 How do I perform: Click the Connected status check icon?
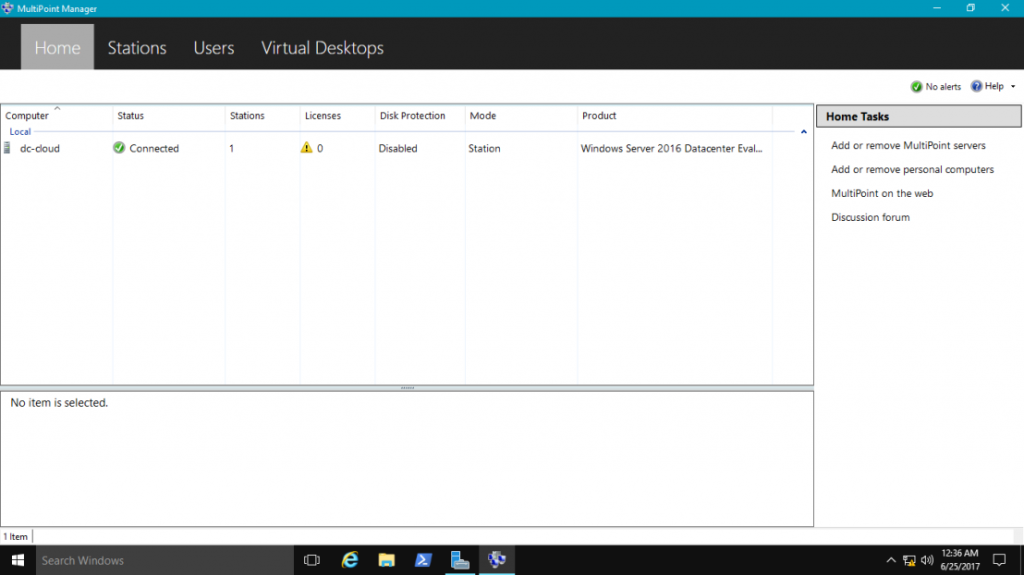pos(119,148)
